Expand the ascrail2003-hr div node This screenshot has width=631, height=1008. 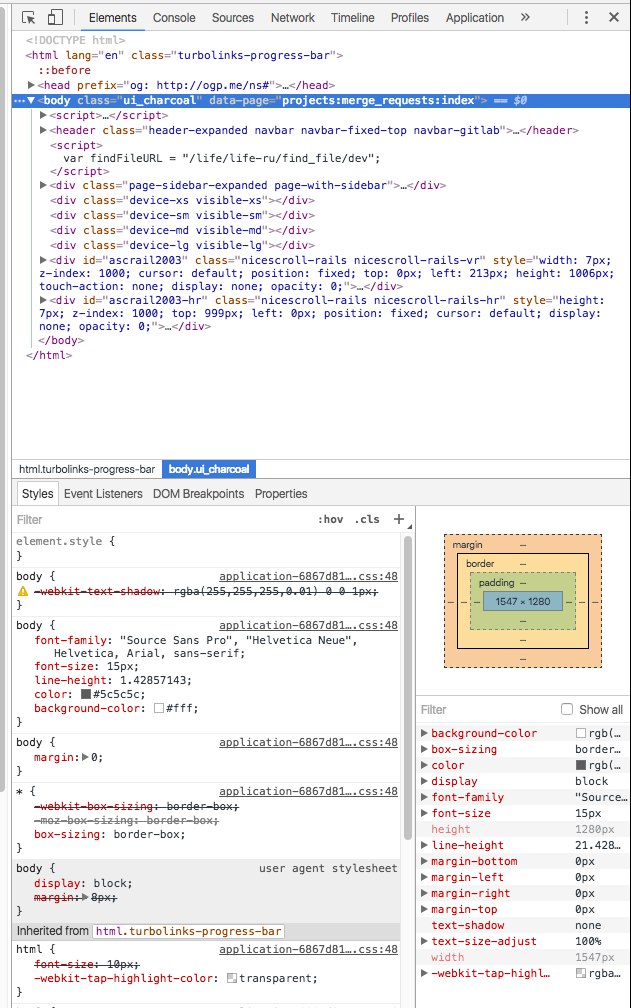click(x=43, y=300)
